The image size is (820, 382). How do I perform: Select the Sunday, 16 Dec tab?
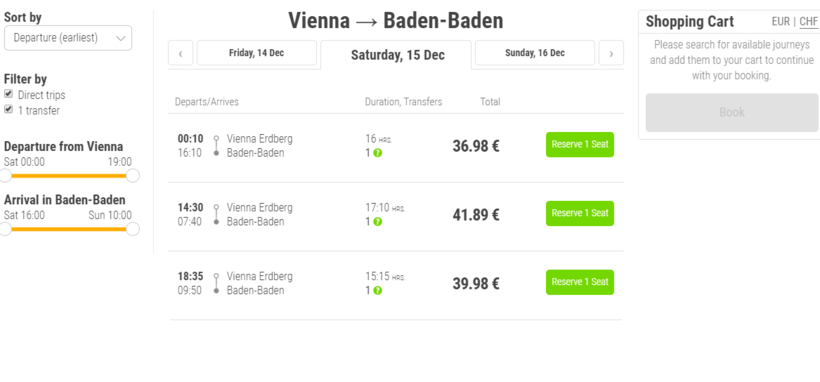coord(535,53)
